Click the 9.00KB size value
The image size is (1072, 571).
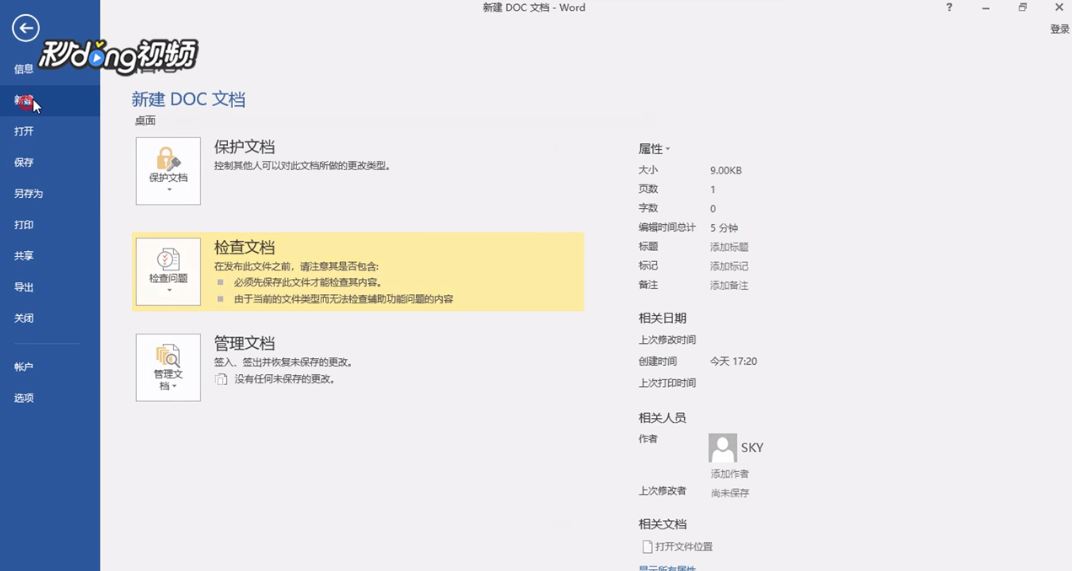pyautogui.click(x=725, y=170)
